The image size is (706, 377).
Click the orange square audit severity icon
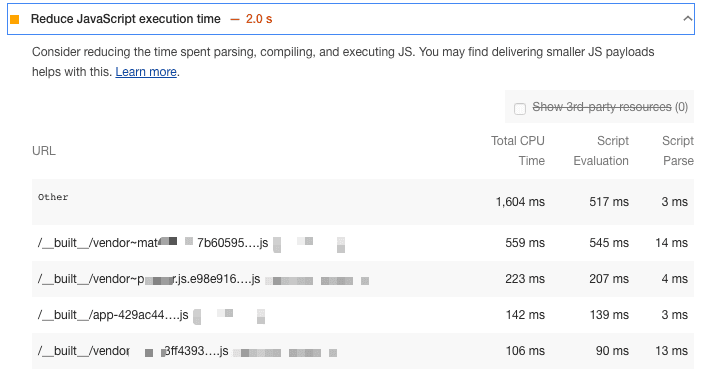[x=15, y=19]
